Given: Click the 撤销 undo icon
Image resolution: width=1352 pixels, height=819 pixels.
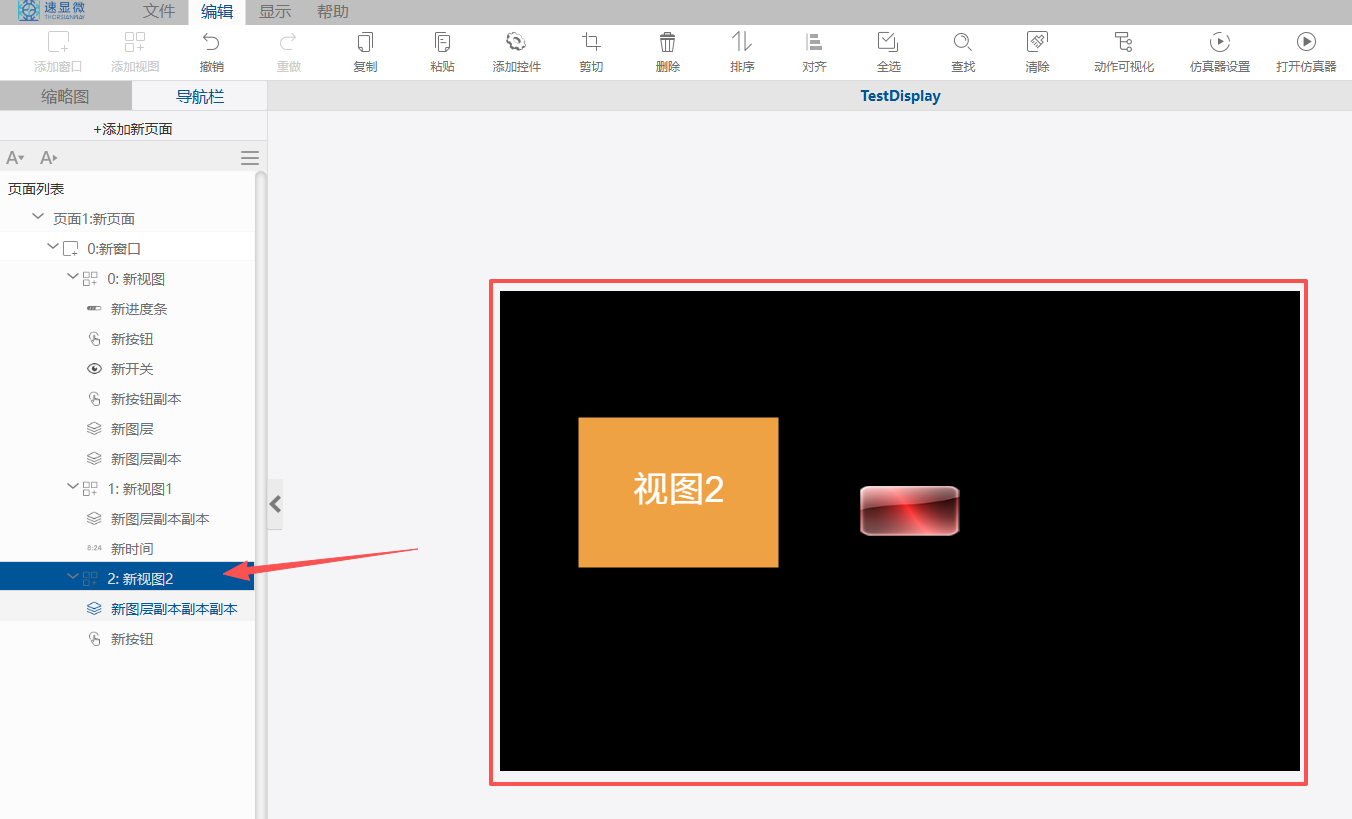Looking at the screenshot, I should click(x=211, y=42).
